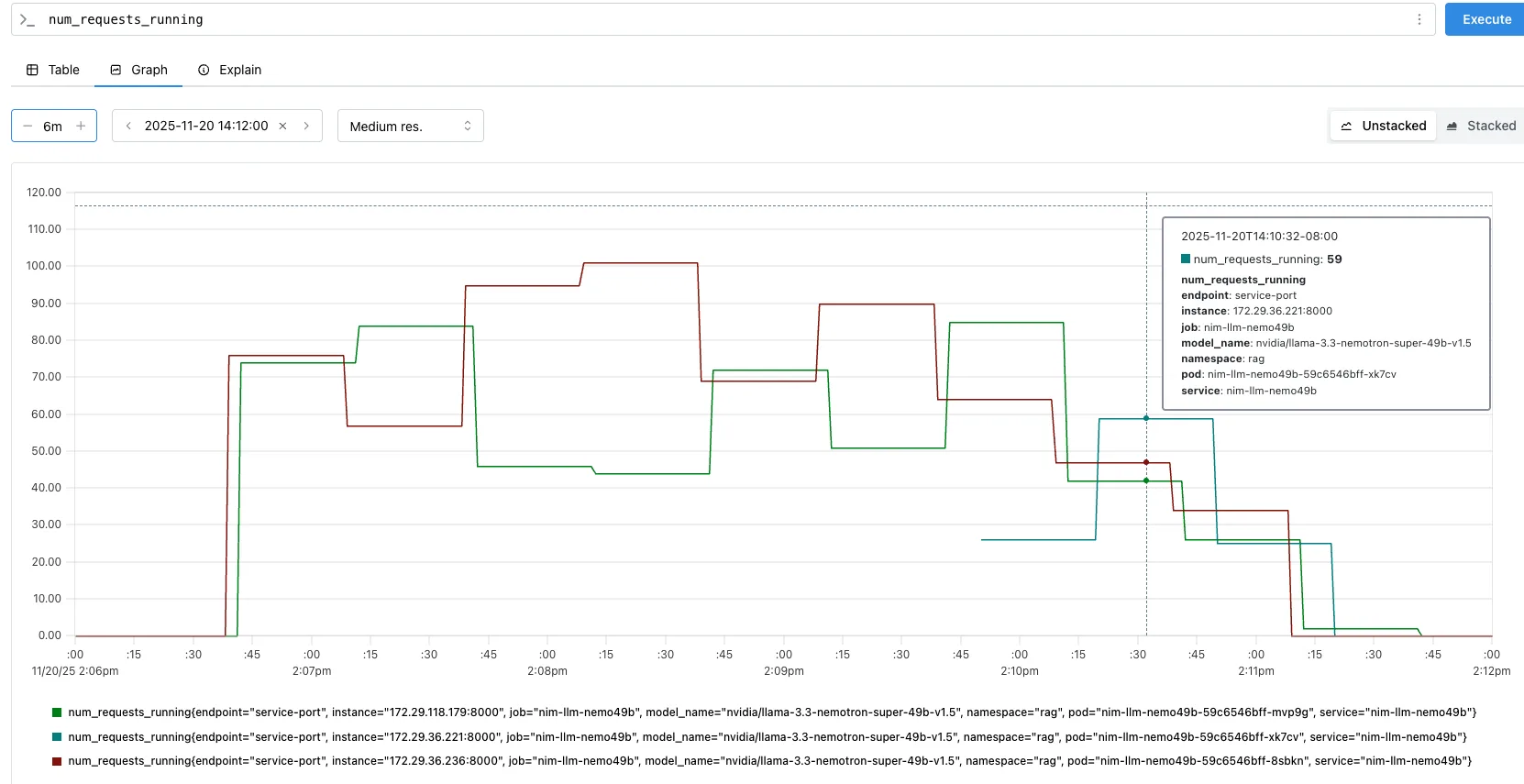
Task: Click the 2:12pm x-axis label
Action: [1492, 671]
